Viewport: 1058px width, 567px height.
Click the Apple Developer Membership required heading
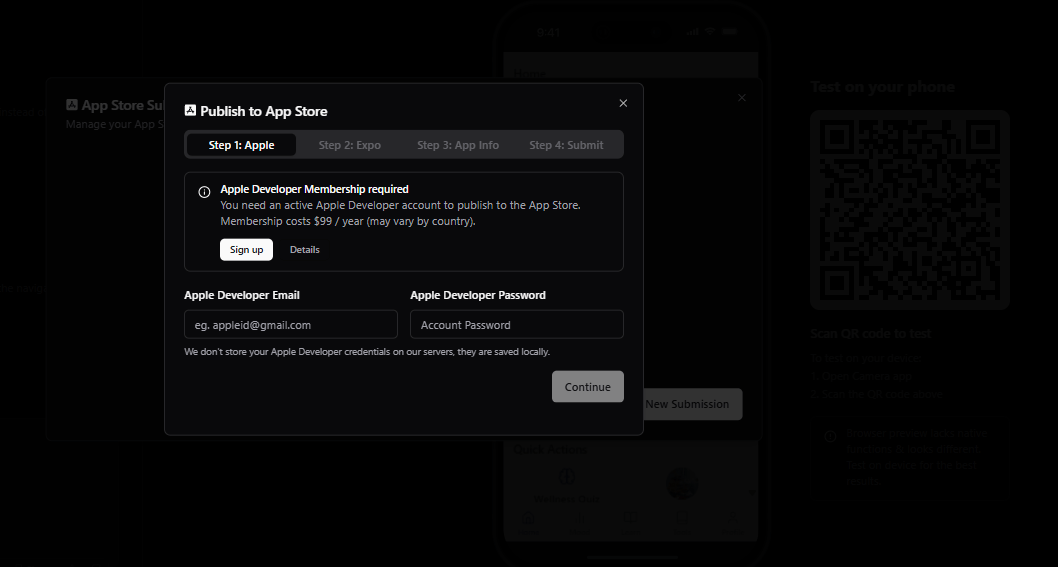tap(314, 189)
